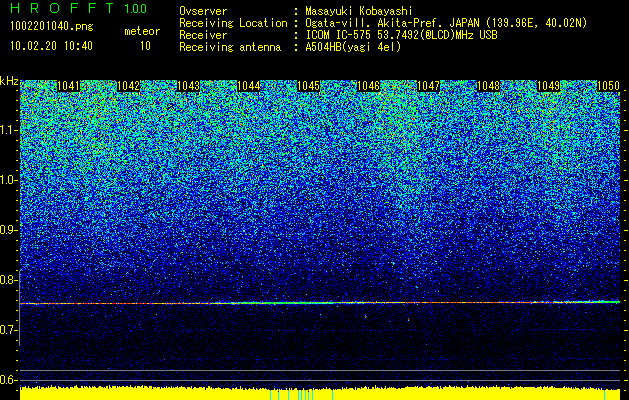Image resolution: width=629 pixels, height=400 pixels.
Task: Click the HROFFT 1.00 title text
Action: [78, 8]
